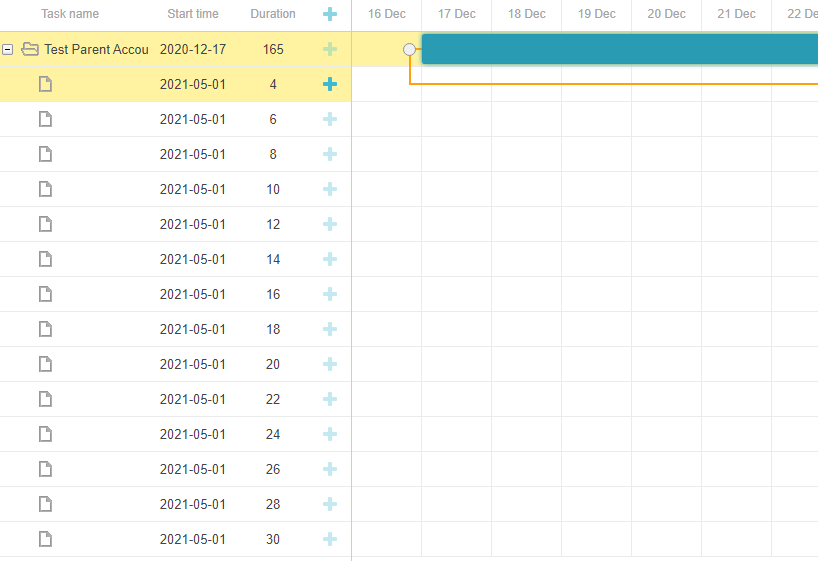Click the 19 Dec timeline header
Screen dimensions: 818x561
(x=596, y=14)
